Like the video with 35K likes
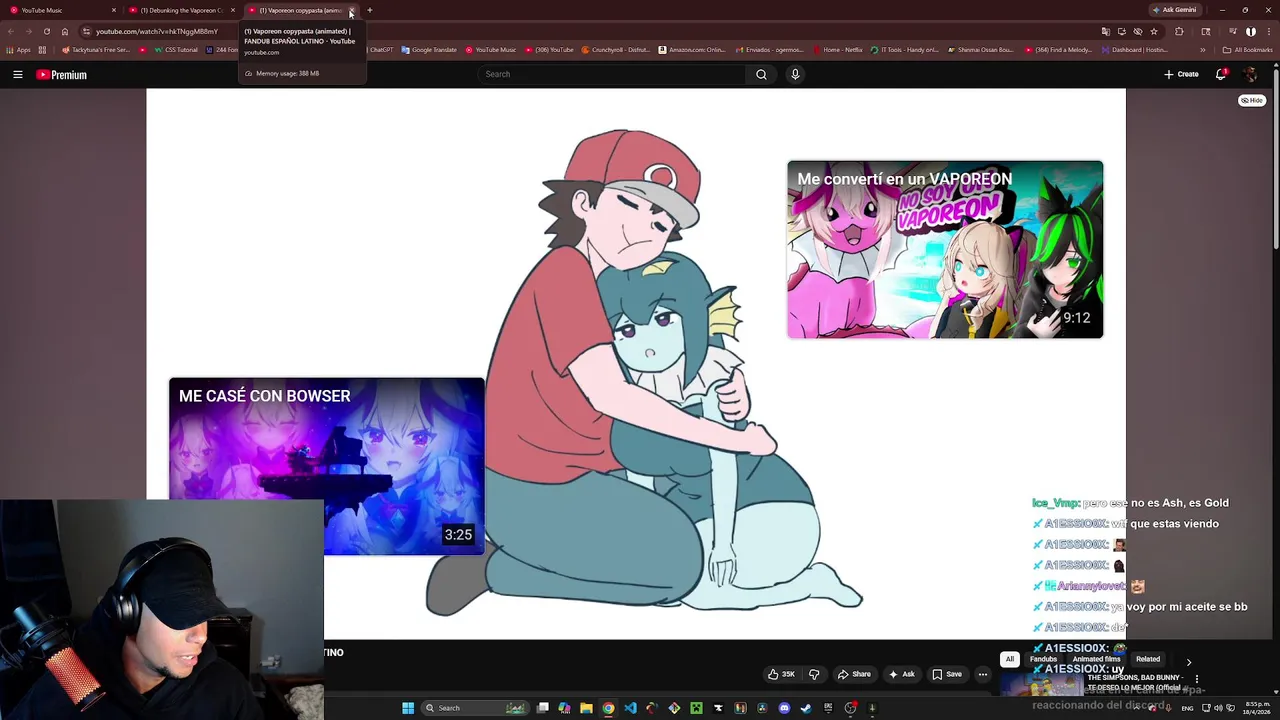 coord(781,674)
